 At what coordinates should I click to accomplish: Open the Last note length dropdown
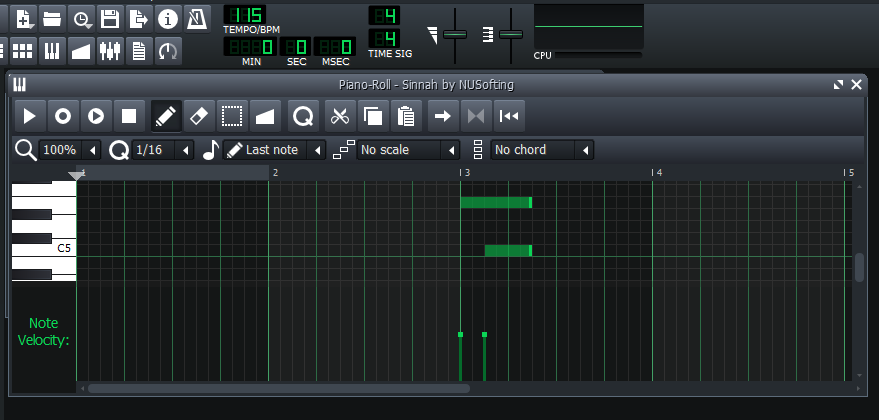(274, 150)
